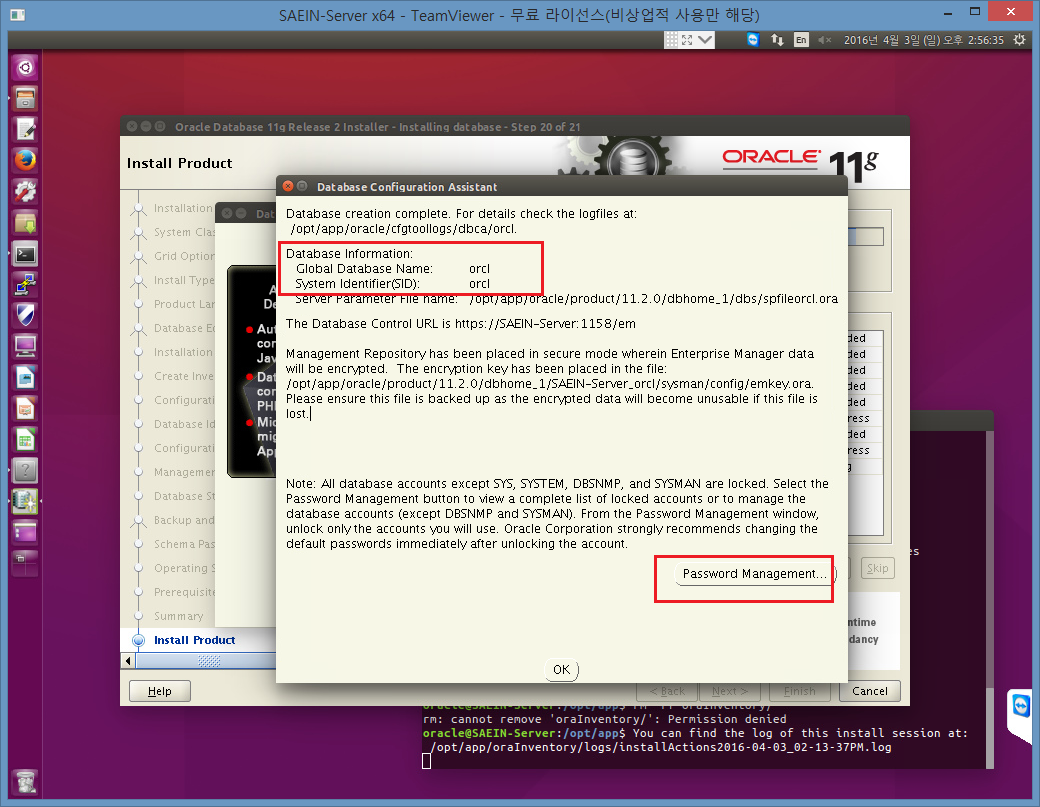Image resolution: width=1040 pixels, height=807 pixels.
Task: Click the install log path in the terminal
Action: (661, 747)
